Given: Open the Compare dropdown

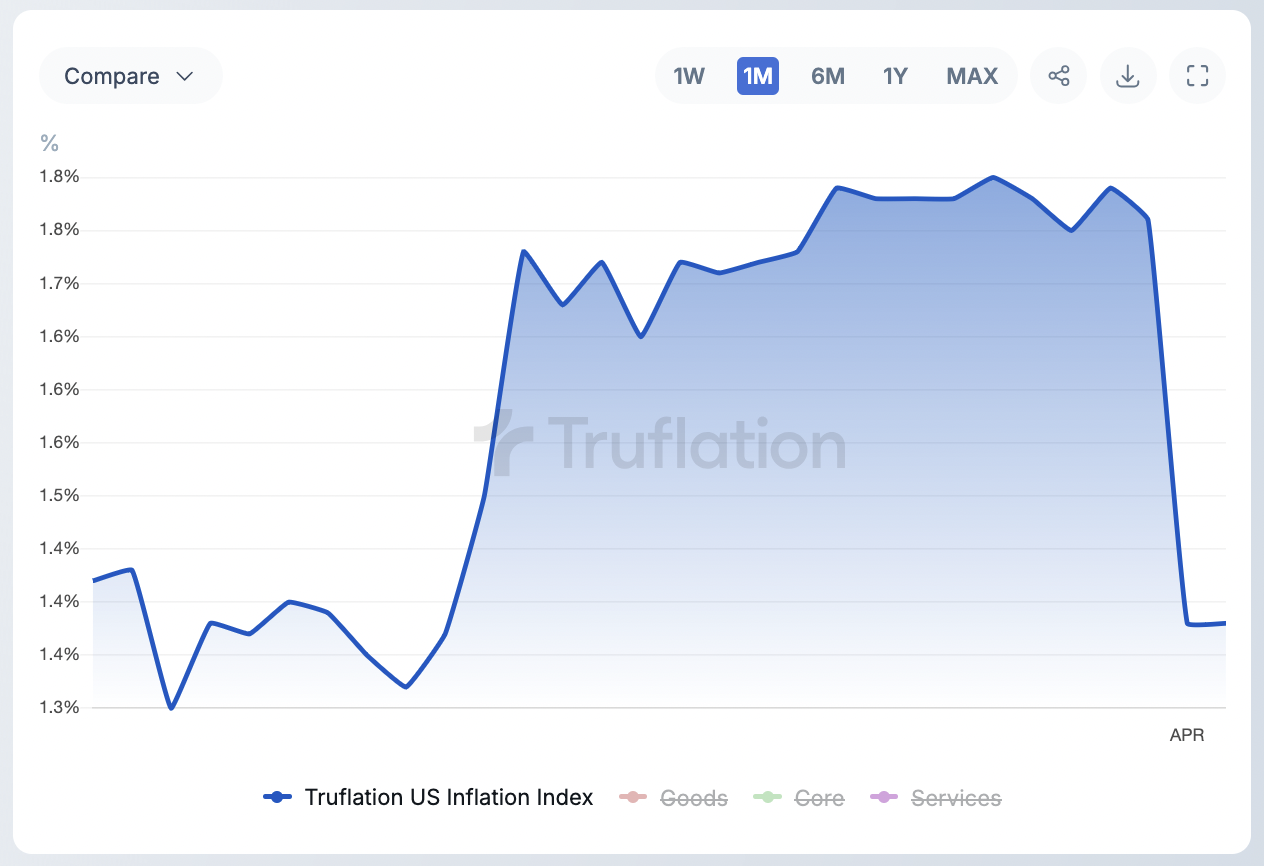Looking at the screenshot, I should pos(112,76).
